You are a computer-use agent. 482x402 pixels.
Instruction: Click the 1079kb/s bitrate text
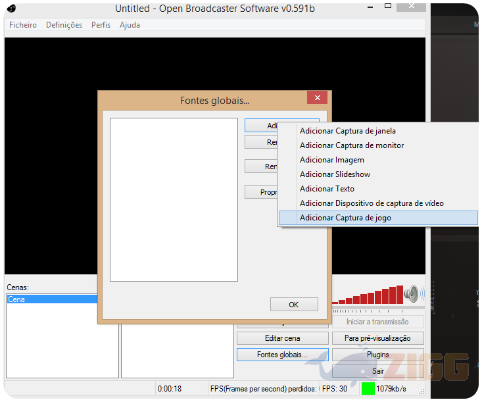pos(391,389)
